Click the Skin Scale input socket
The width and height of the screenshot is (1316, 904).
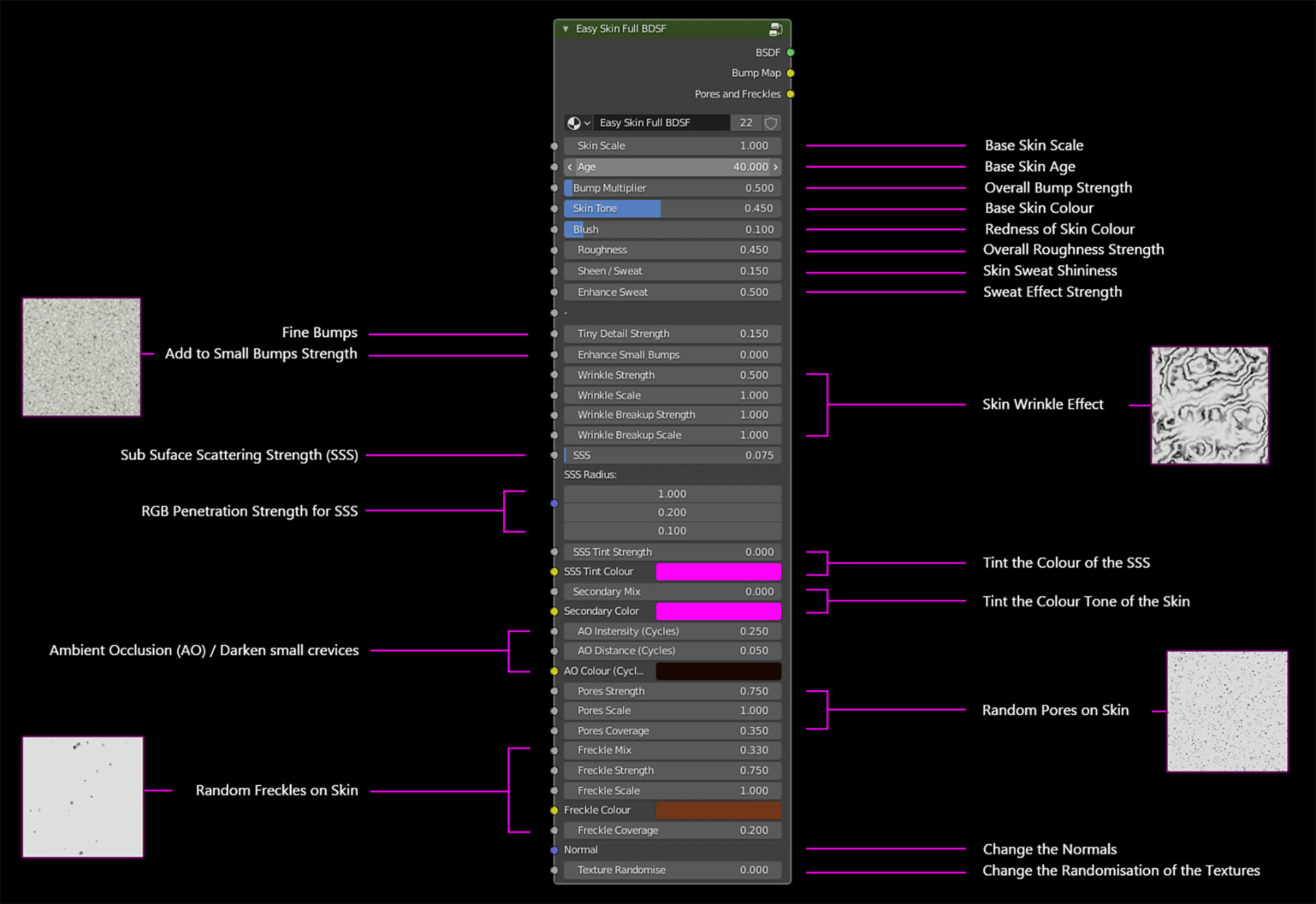click(x=554, y=146)
